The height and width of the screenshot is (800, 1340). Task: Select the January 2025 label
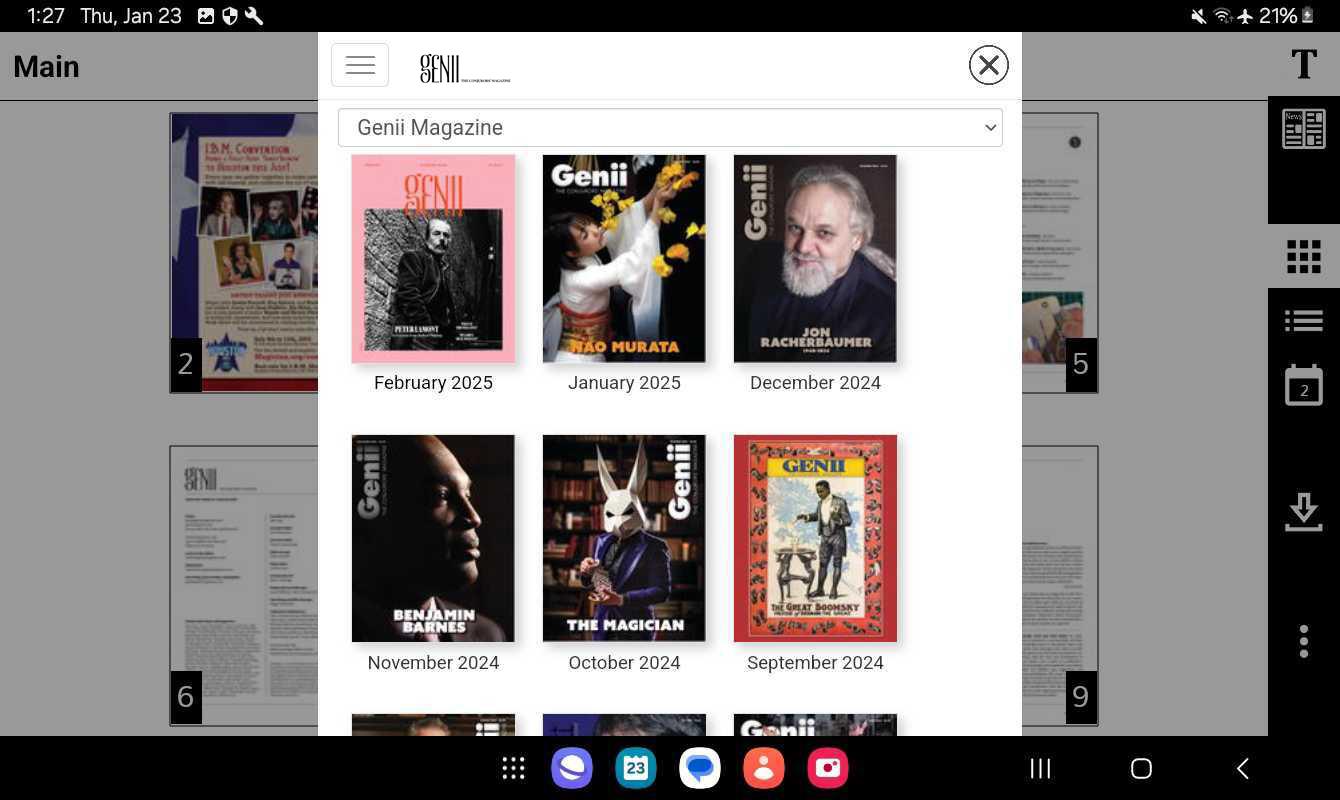point(624,383)
